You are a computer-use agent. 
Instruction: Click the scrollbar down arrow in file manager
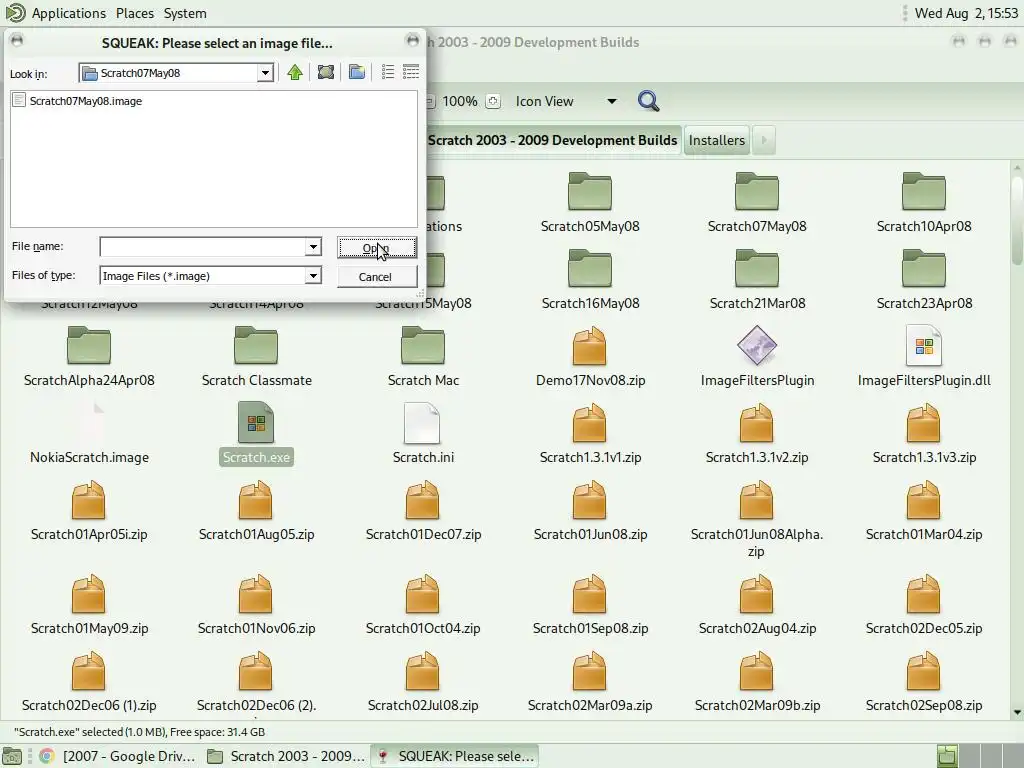[x=1017, y=712]
